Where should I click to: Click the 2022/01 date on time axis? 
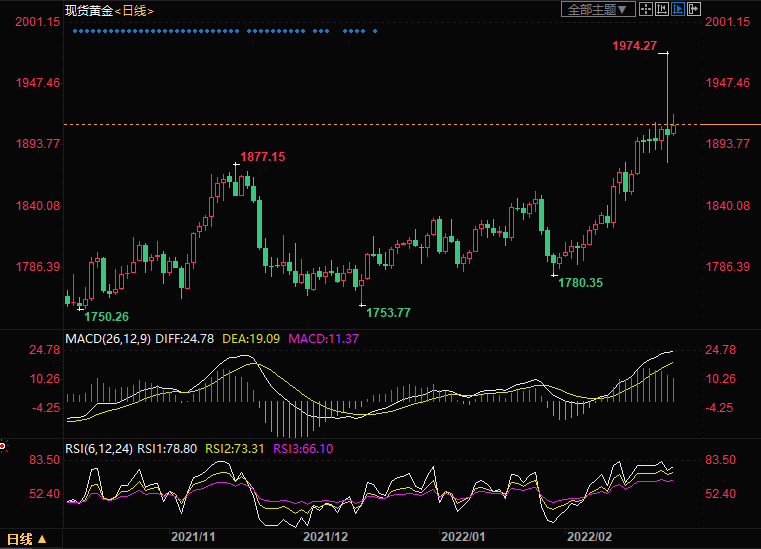463,537
